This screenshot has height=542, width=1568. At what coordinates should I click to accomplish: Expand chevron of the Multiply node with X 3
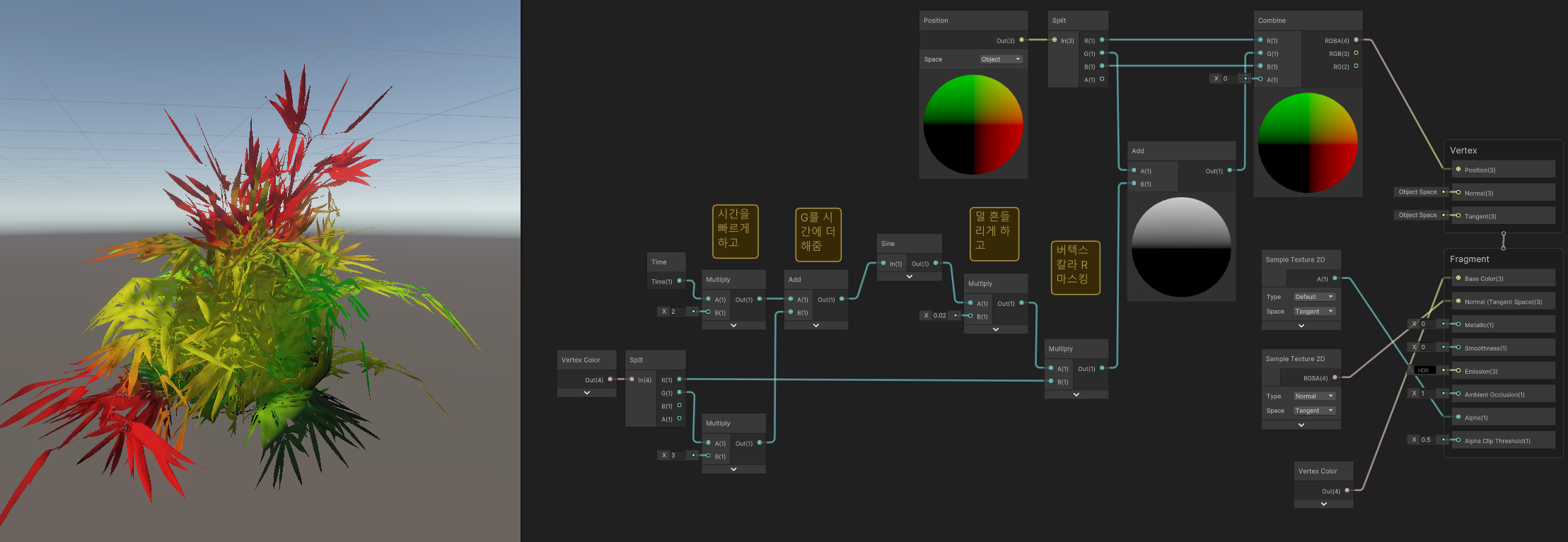click(x=733, y=469)
